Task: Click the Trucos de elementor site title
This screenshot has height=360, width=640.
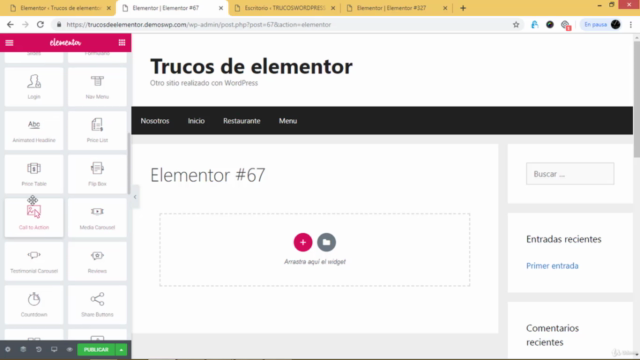Action: (x=251, y=67)
